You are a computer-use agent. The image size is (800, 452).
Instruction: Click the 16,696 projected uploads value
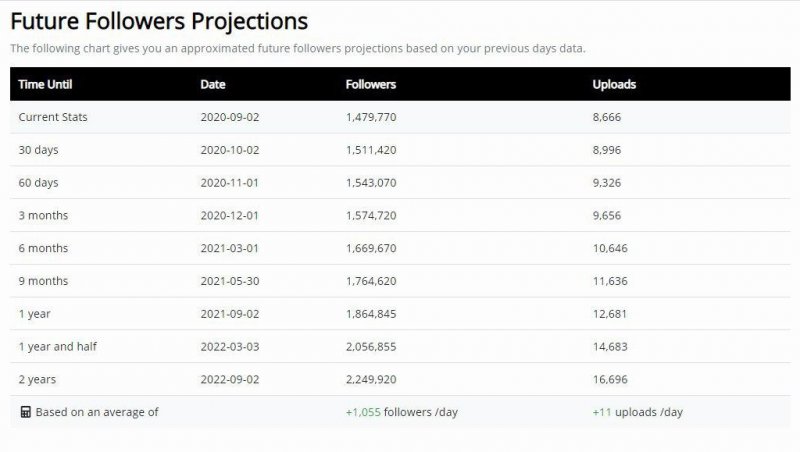click(610, 379)
